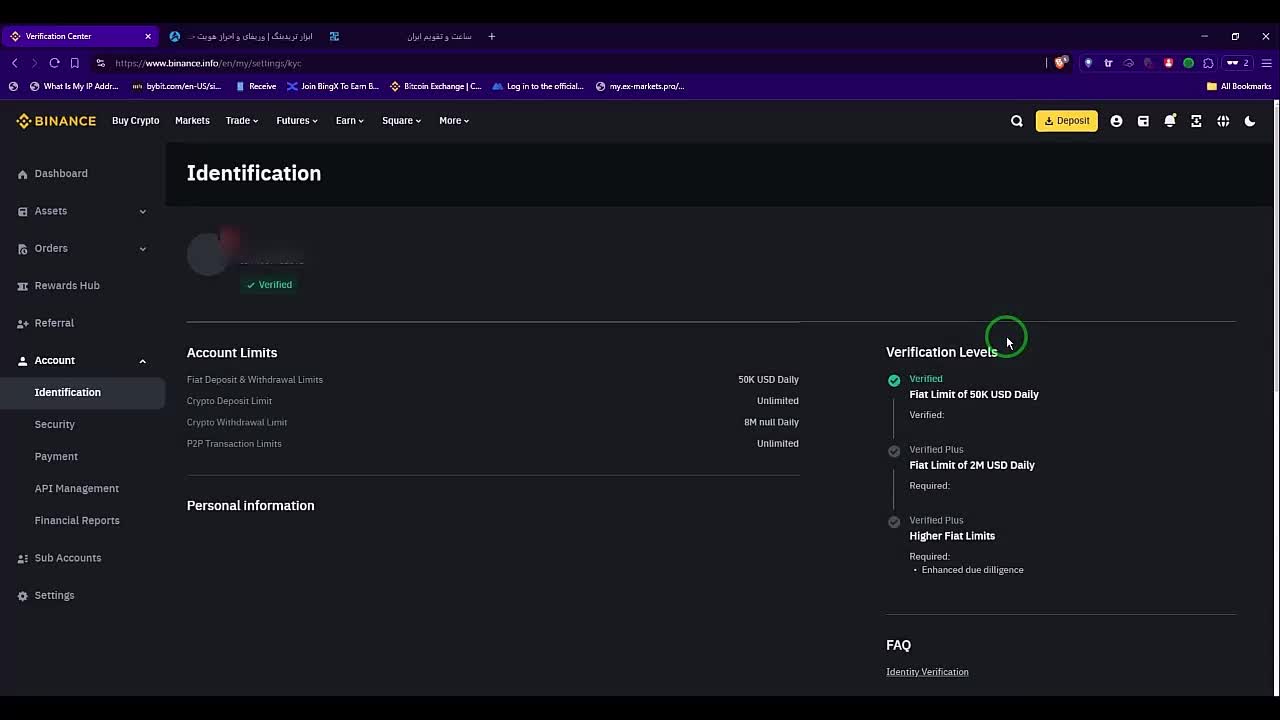Viewport: 1280px width, 720px height.
Task: Select API Management sidebar item
Action: (x=77, y=488)
